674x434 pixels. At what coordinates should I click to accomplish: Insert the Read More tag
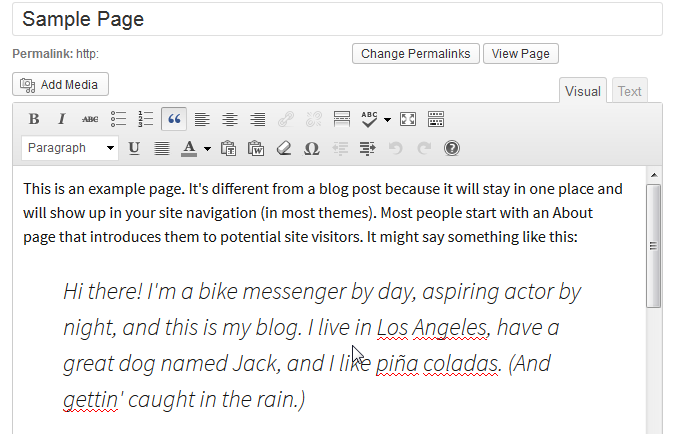(341, 119)
